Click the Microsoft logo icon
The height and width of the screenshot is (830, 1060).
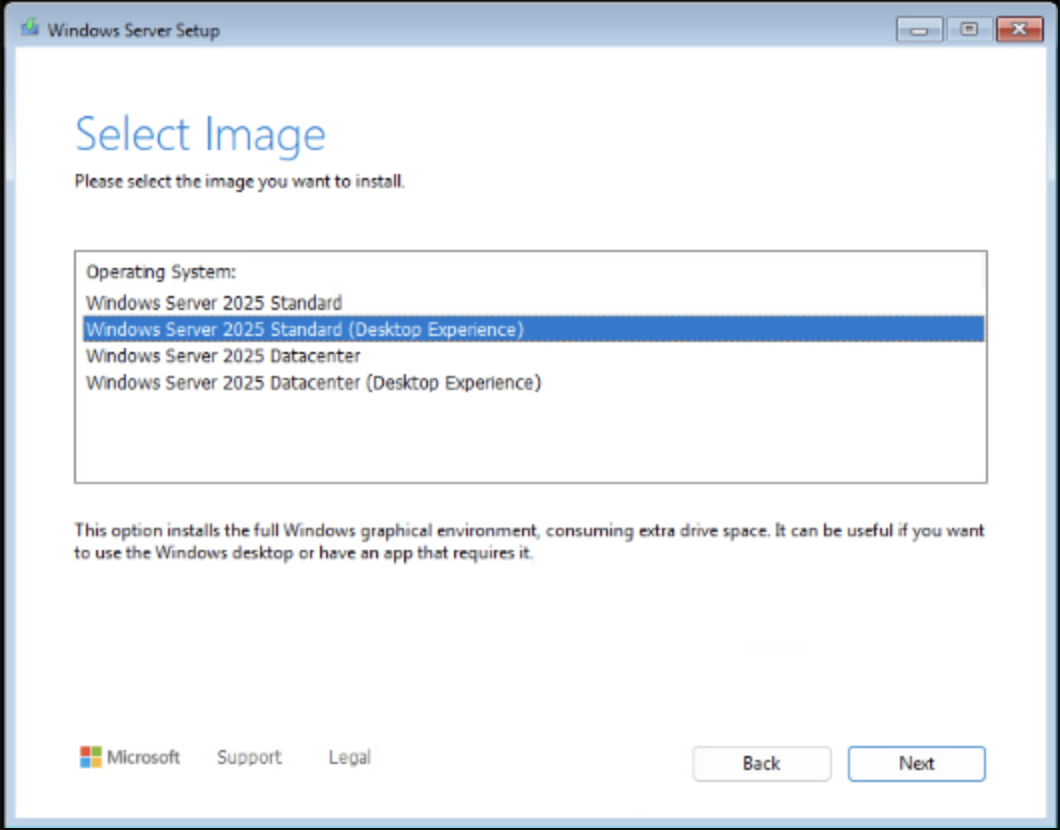coord(91,757)
